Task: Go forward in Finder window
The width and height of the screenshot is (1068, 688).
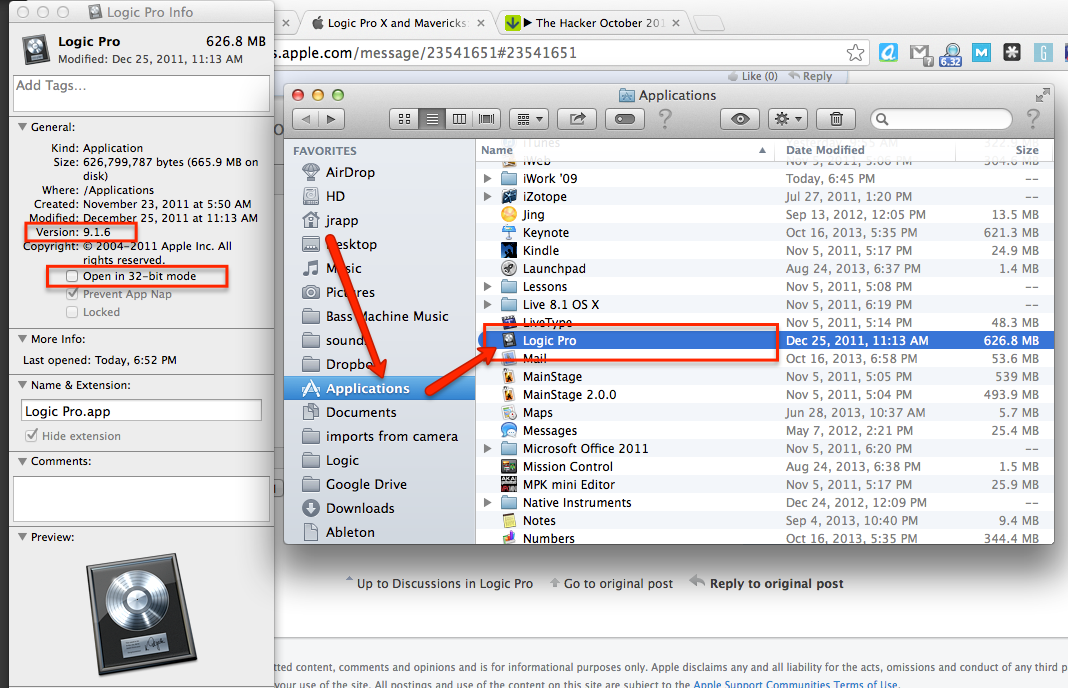Action: click(332, 119)
